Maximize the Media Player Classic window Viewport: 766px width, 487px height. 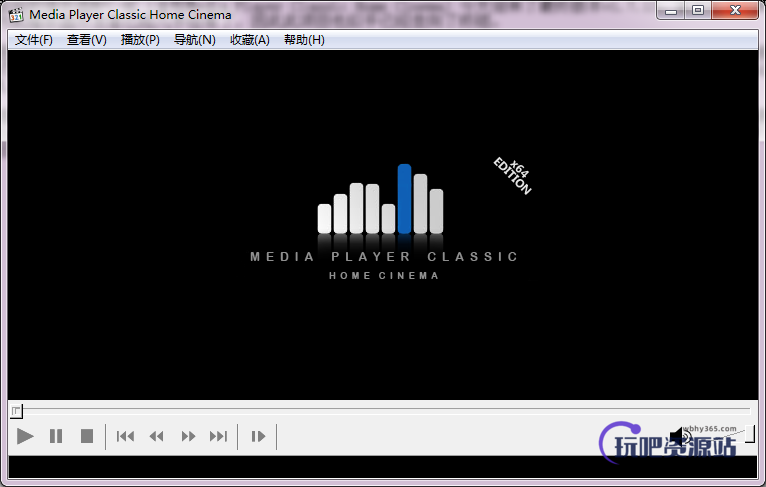point(698,11)
